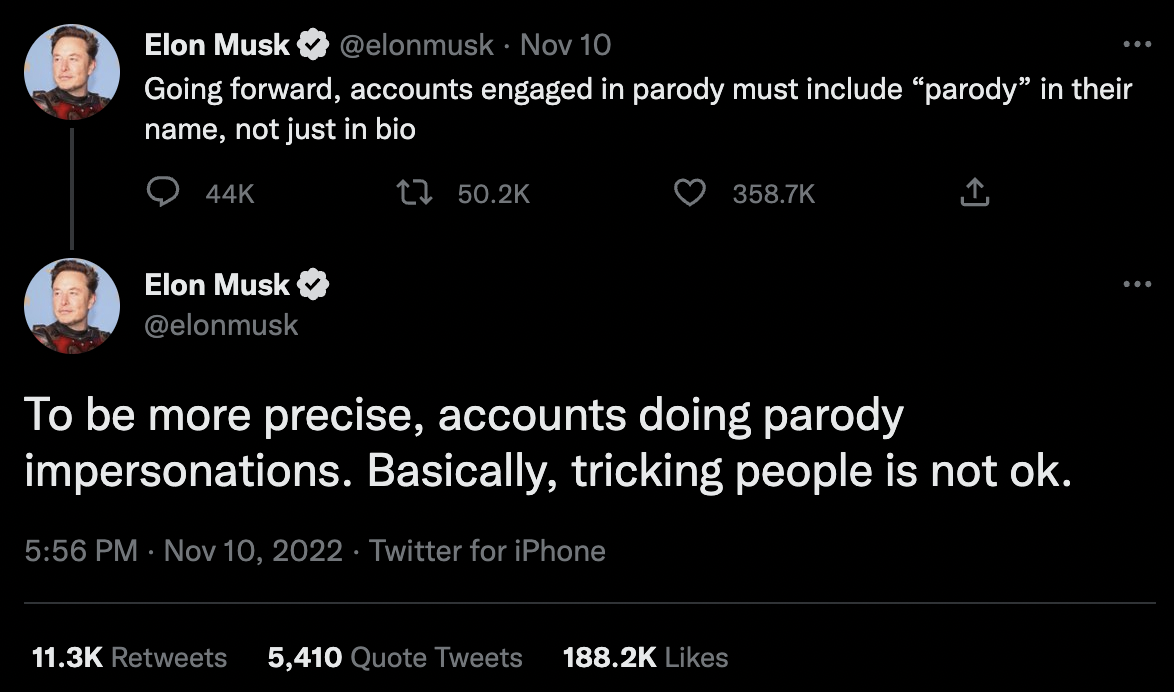
Task: Click the "Twitter for iPhone" source link
Action: 487,550
